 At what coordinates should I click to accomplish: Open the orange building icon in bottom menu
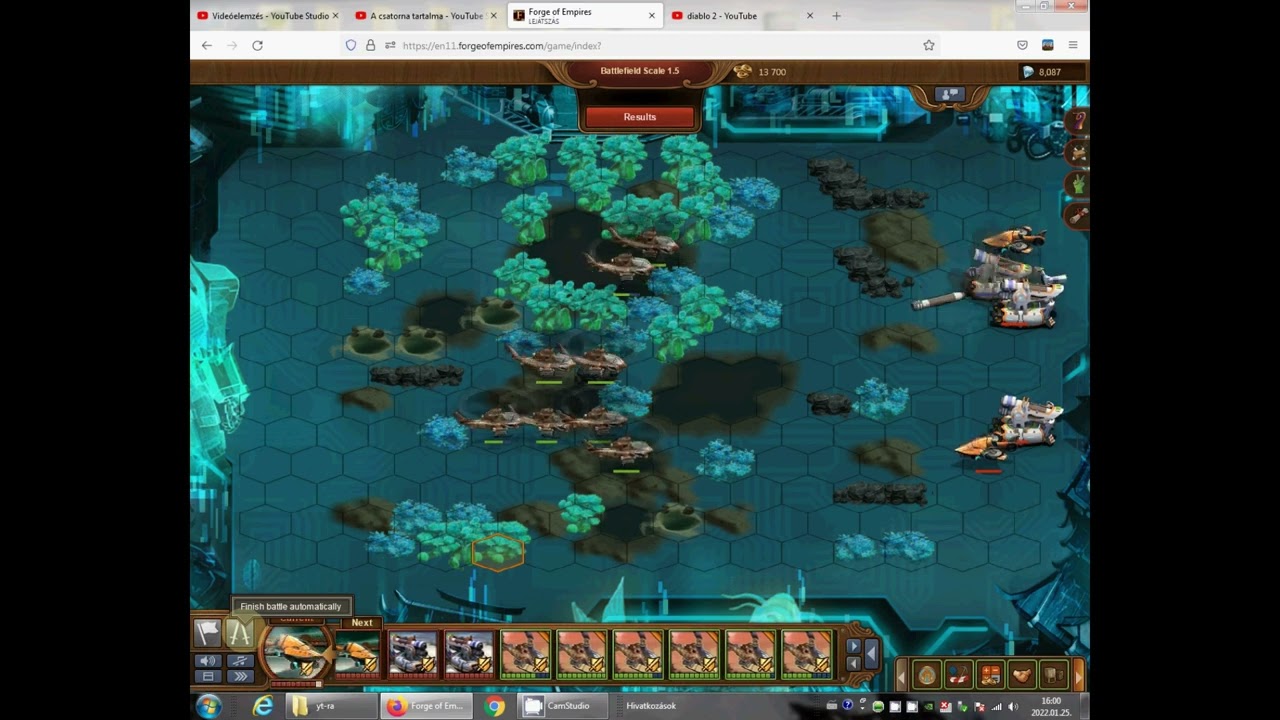990,675
